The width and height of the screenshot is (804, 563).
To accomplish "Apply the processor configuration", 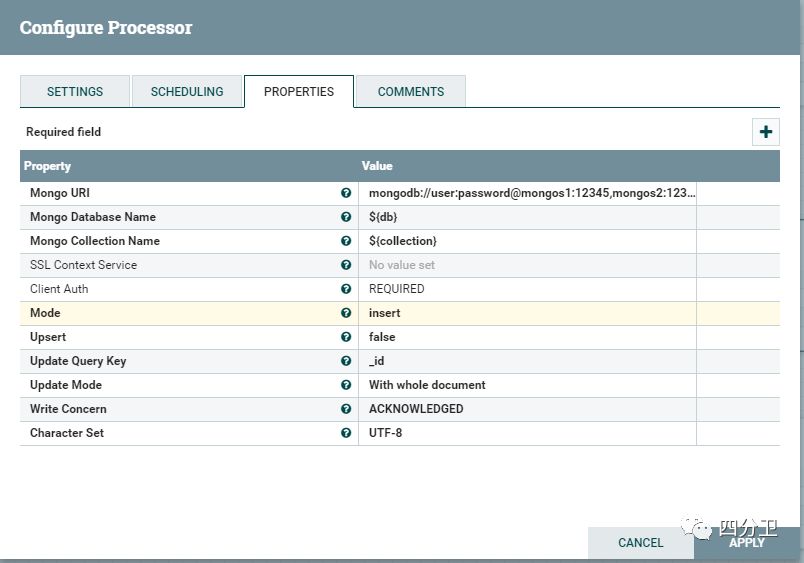I will point(747,542).
